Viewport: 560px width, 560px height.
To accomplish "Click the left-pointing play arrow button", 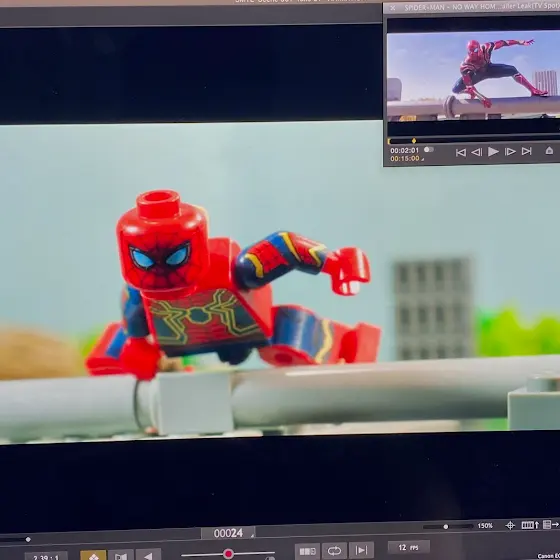I will click(148, 555).
